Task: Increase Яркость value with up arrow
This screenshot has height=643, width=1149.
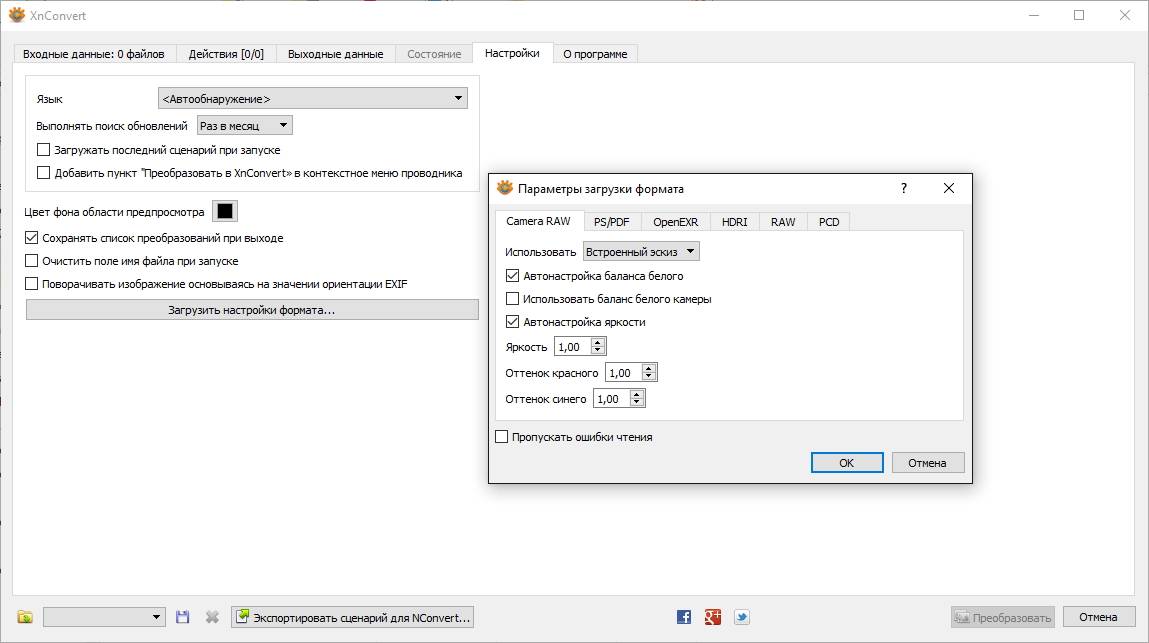Action: [598, 342]
